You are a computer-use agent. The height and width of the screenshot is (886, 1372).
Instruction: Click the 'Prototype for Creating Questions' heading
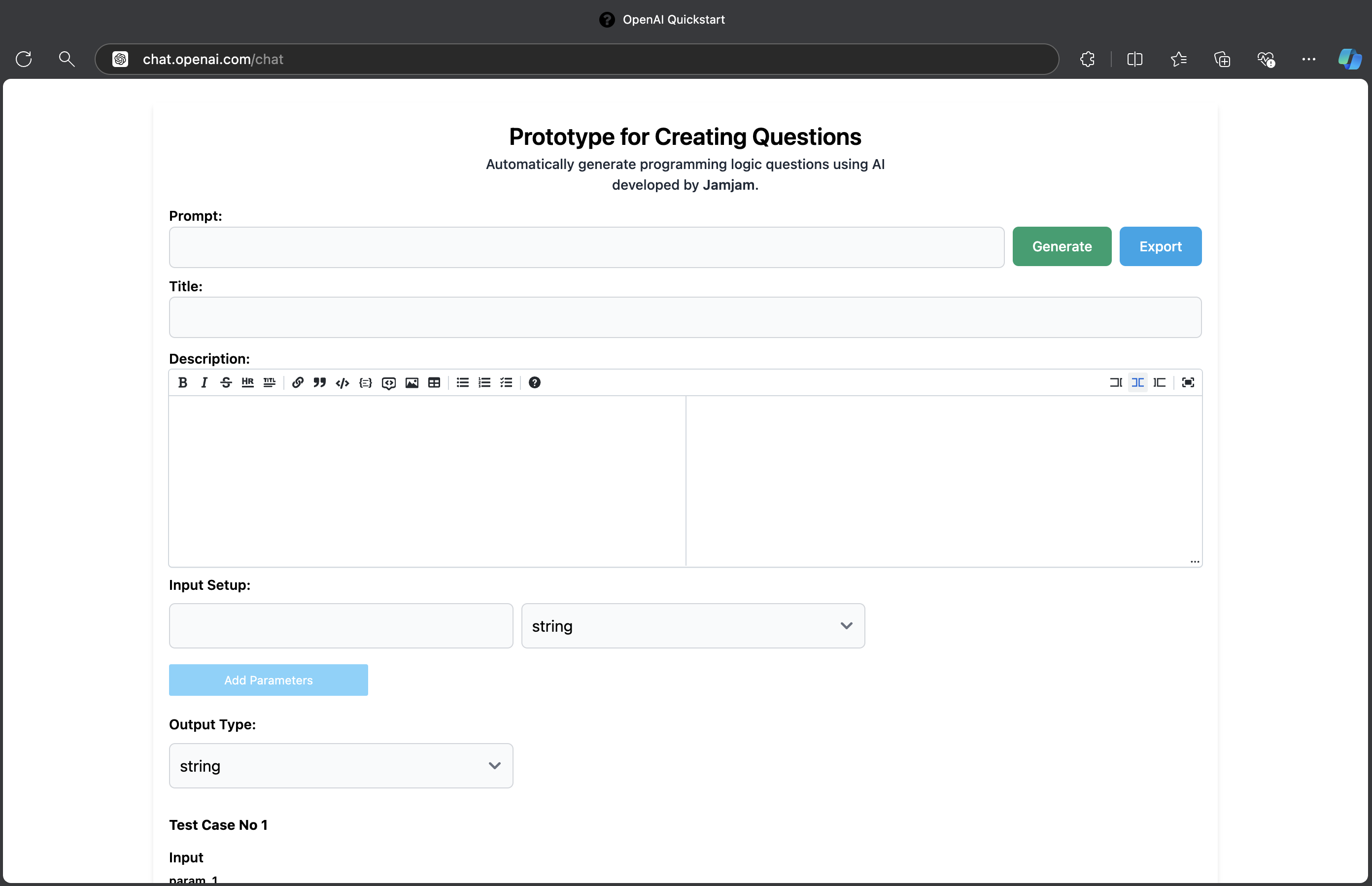685,137
